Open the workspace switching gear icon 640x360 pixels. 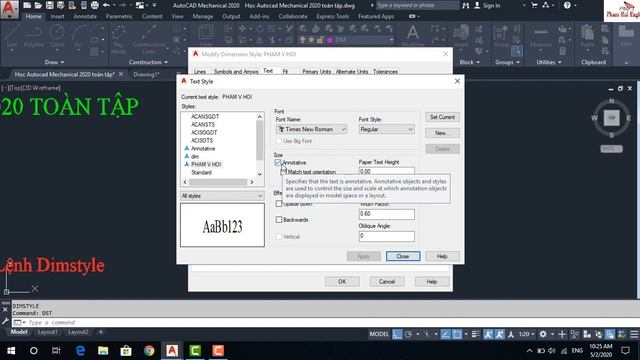[543, 334]
